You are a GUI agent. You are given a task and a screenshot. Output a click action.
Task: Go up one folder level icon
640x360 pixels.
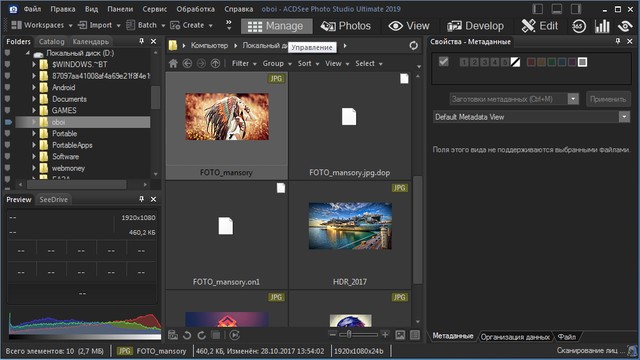pos(216,64)
